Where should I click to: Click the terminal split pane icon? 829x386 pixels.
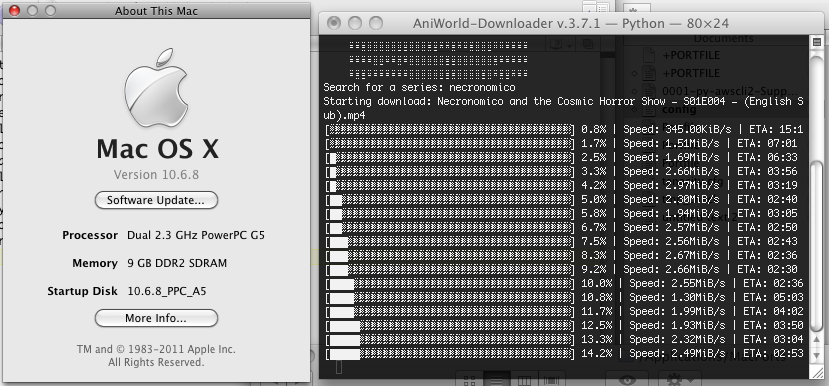click(x=817, y=41)
